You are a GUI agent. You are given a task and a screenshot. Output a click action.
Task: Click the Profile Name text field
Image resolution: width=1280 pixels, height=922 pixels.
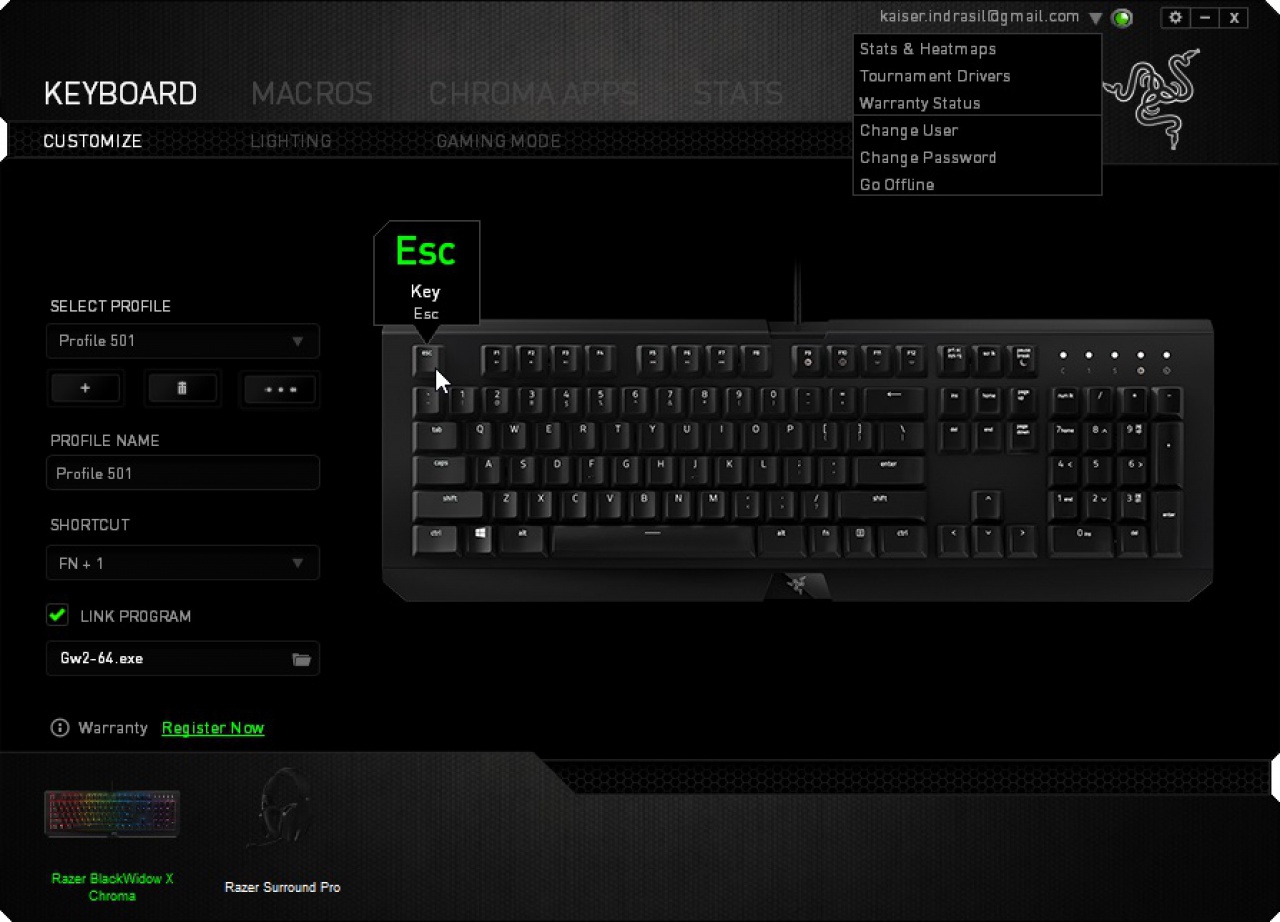pos(183,473)
